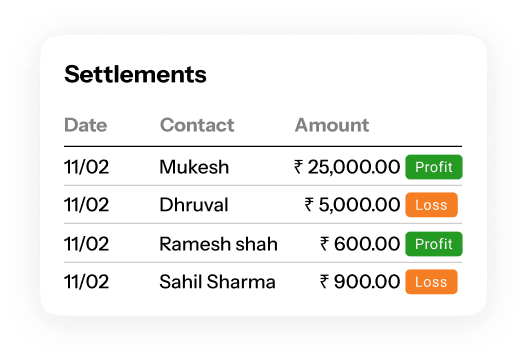This screenshot has width=527, height=362.
Task: Click the 11/02 date in Mukesh row
Action: (86, 167)
